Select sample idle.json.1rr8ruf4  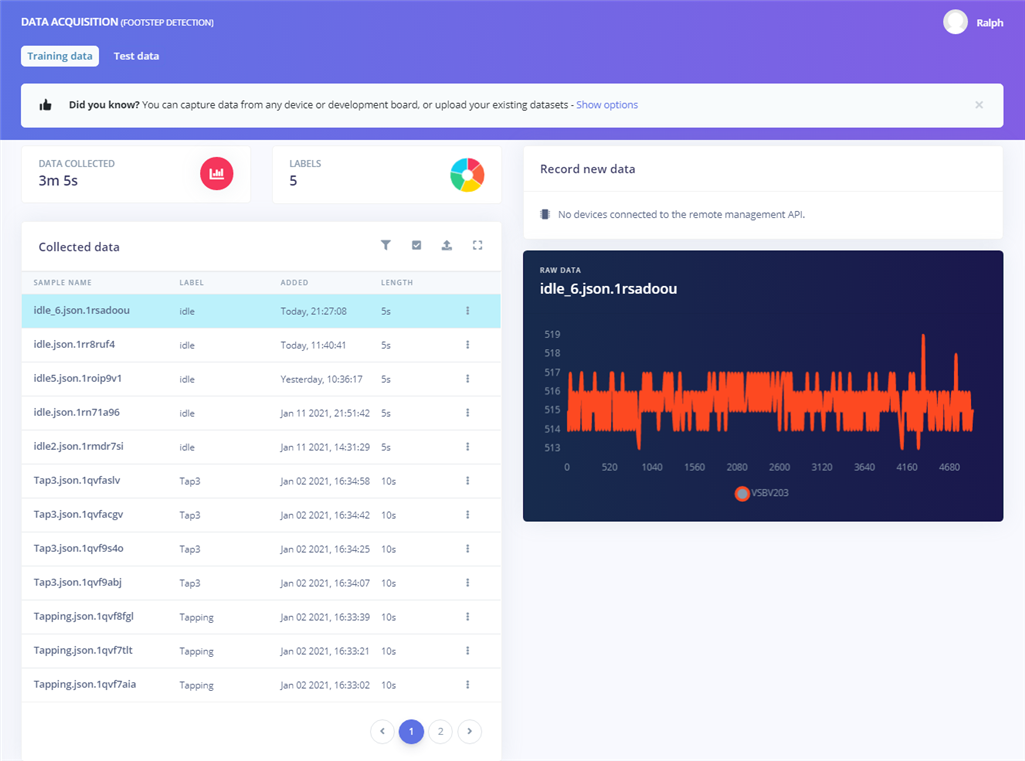(x=261, y=345)
